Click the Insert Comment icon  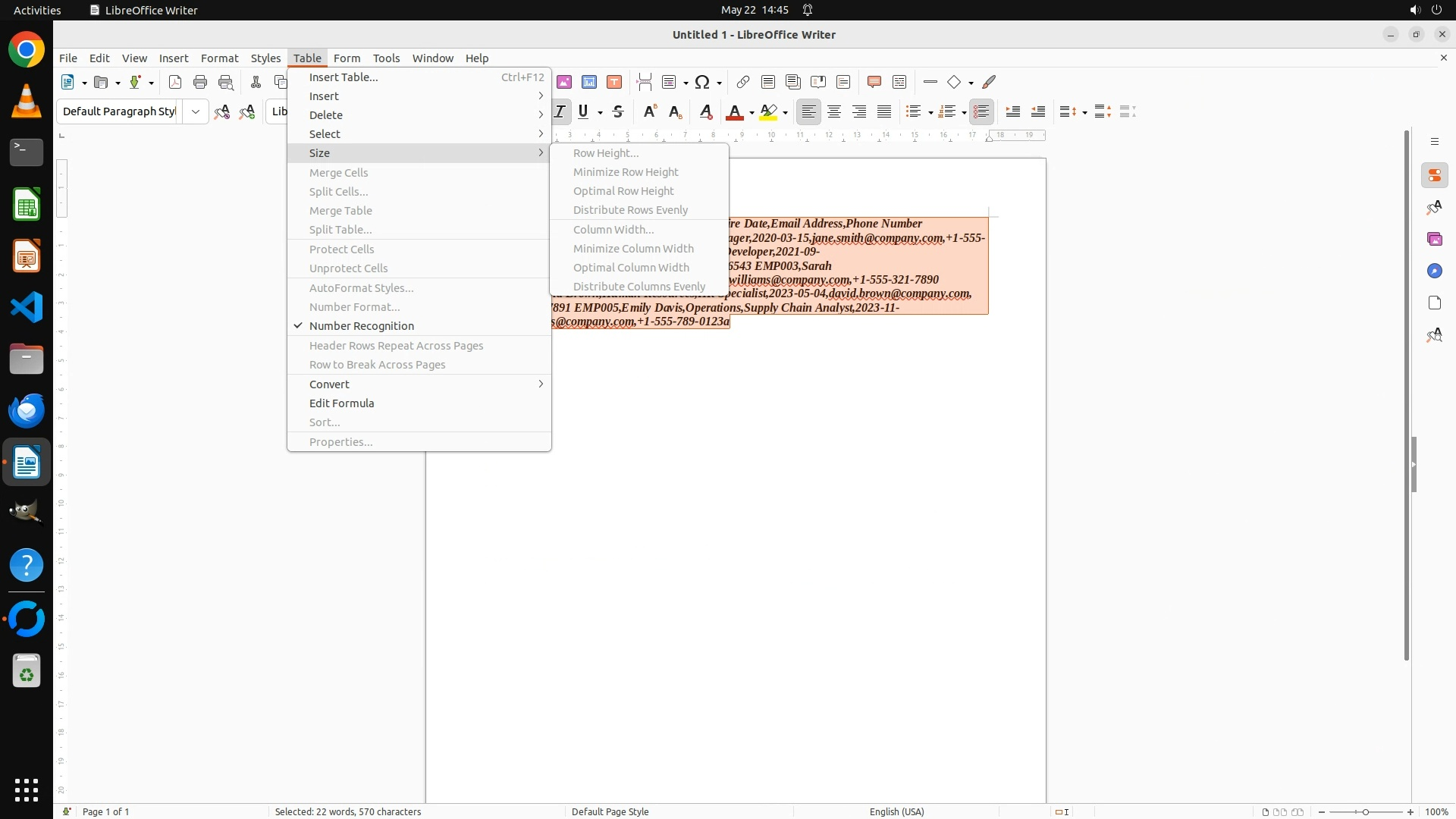(x=874, y=82)
